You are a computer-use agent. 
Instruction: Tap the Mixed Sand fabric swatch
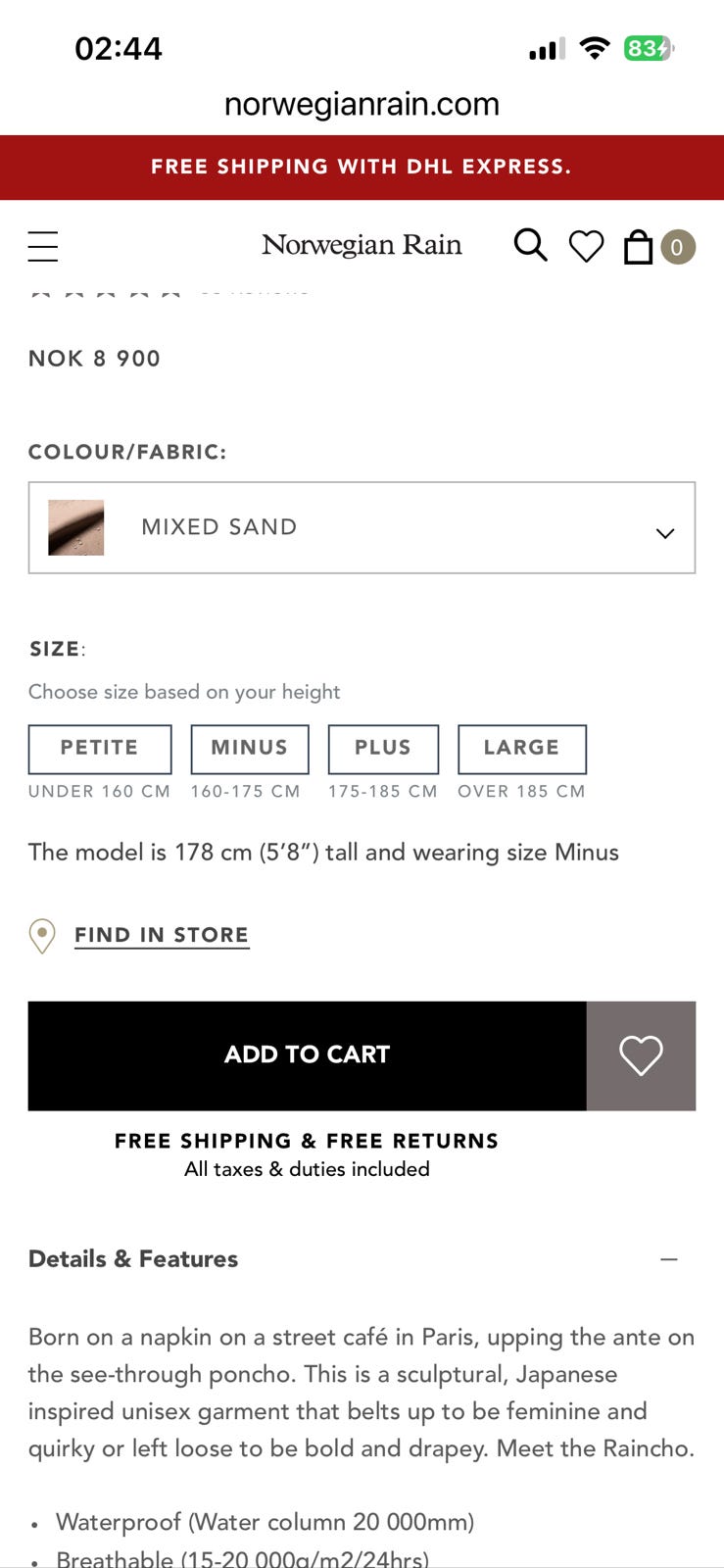point(76,527)
